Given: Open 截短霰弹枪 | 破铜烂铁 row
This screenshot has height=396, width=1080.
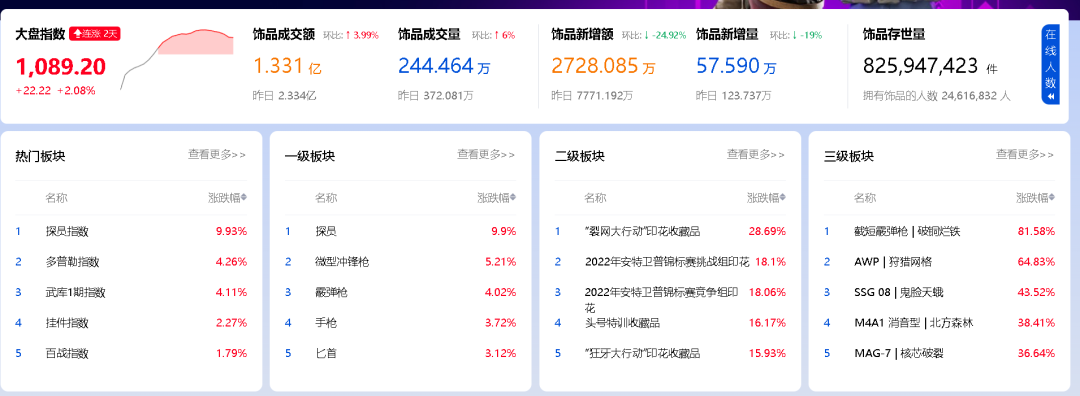Looking at the screenshot, I should (939, 231).
